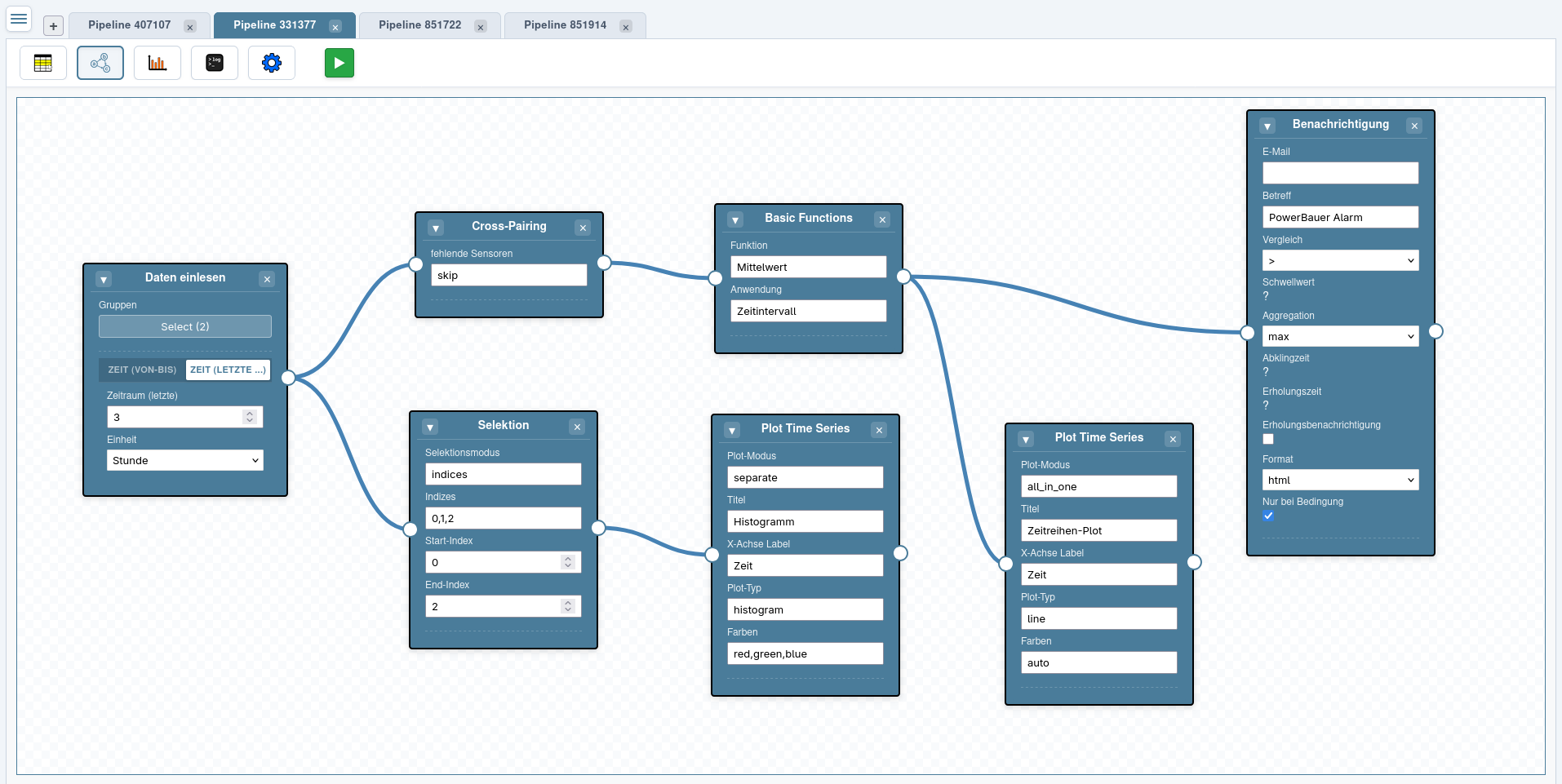Run the pipeline with the green play button
Viewport: 1562px width, 784px height.
(x=339, y=63)
